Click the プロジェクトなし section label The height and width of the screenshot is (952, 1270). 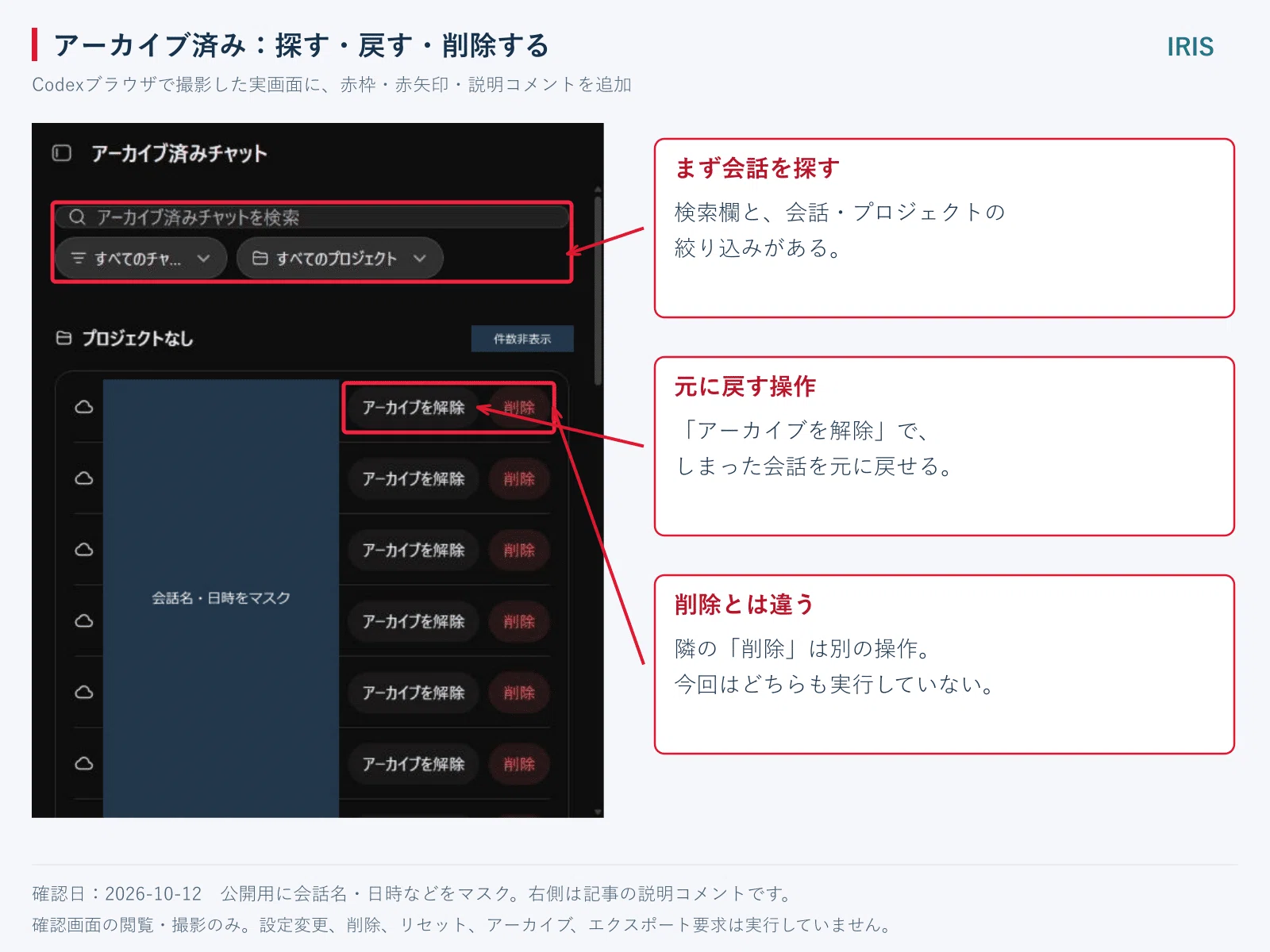click(x=137, y=339)
